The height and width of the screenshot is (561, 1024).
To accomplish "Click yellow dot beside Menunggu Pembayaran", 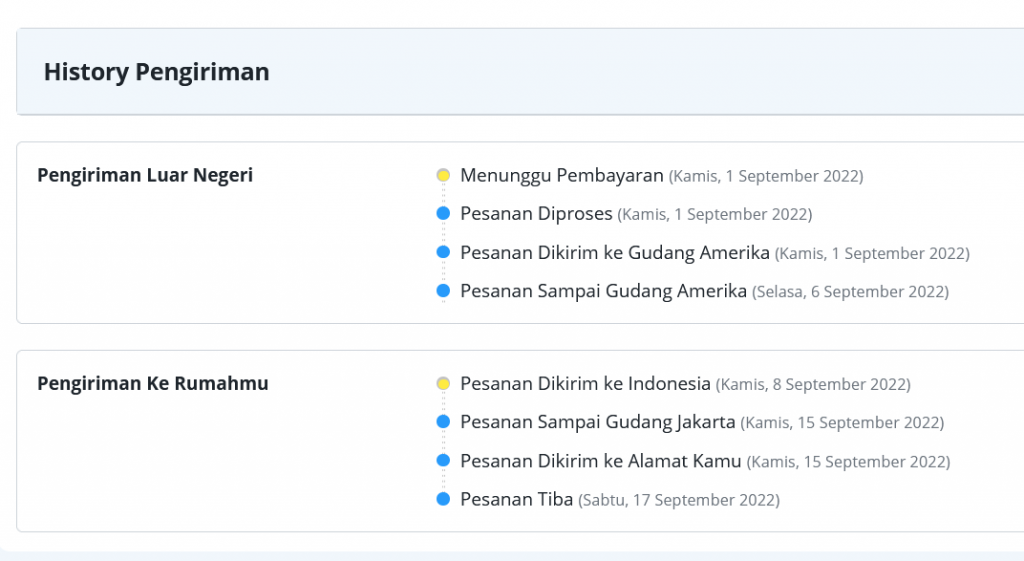I will point(443,175).
